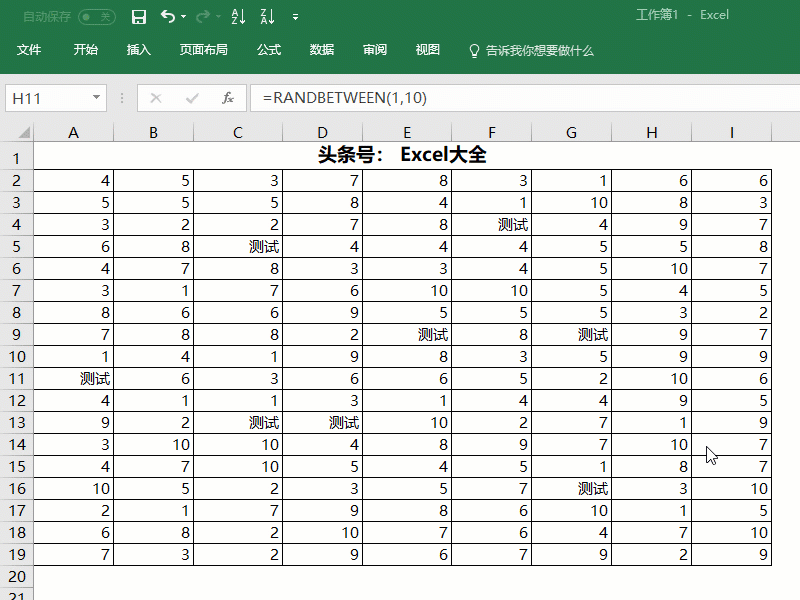Click the Redo arrow icon
800x600 pixels.
[x=203, y=16]
